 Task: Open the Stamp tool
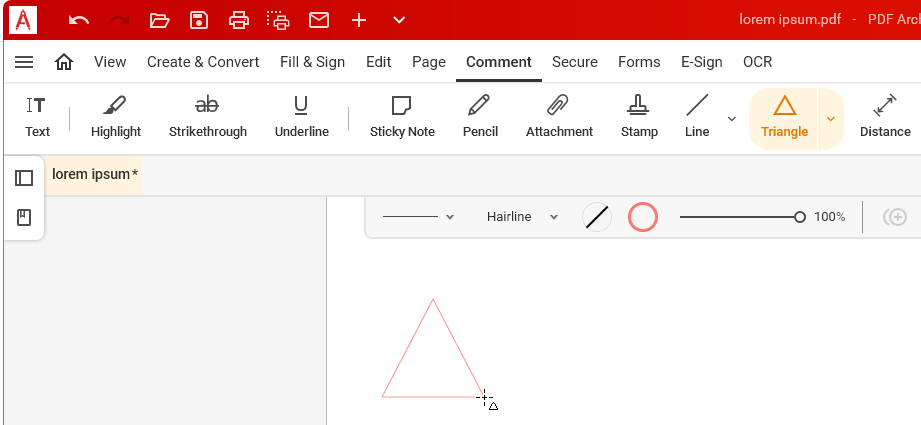tap(638, 118)
